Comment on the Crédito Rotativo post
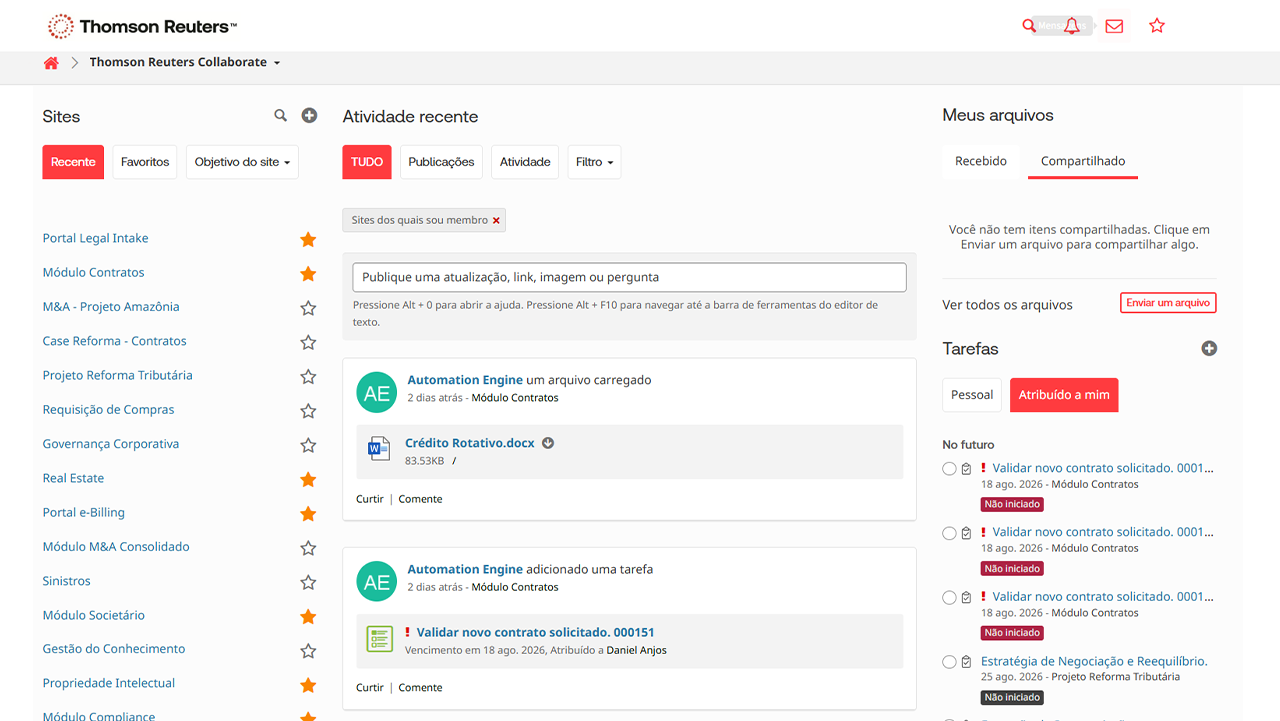 tap(420, 499)
